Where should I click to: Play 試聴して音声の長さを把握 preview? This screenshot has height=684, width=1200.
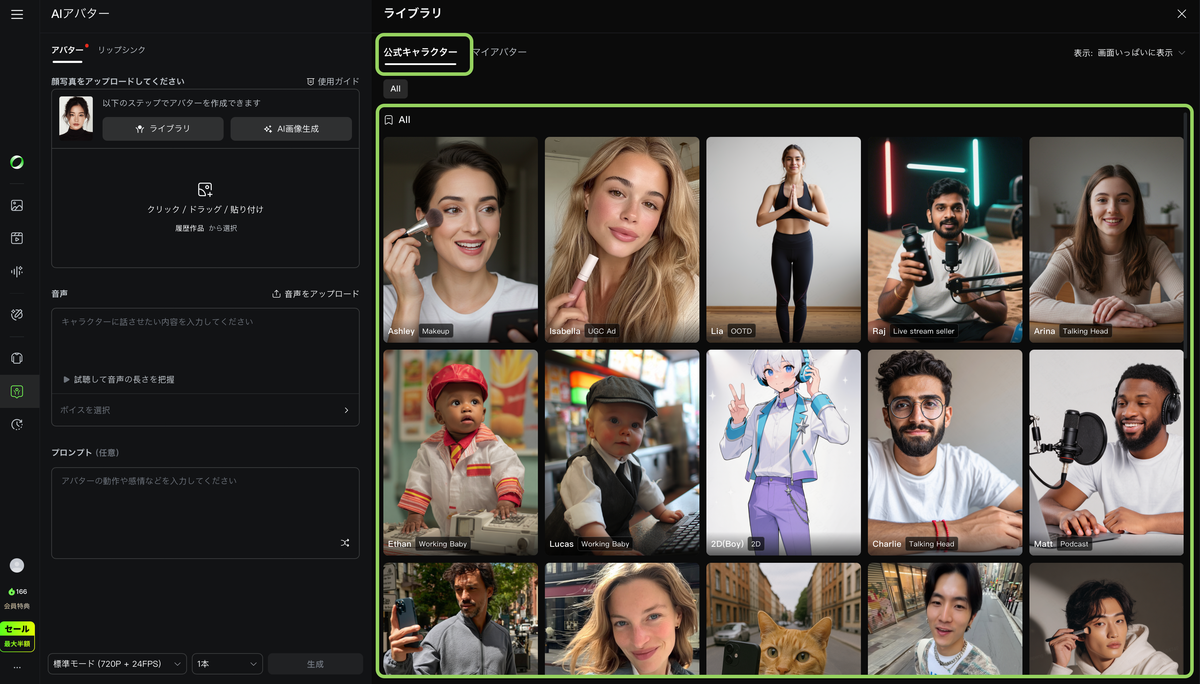pos(118,380)
